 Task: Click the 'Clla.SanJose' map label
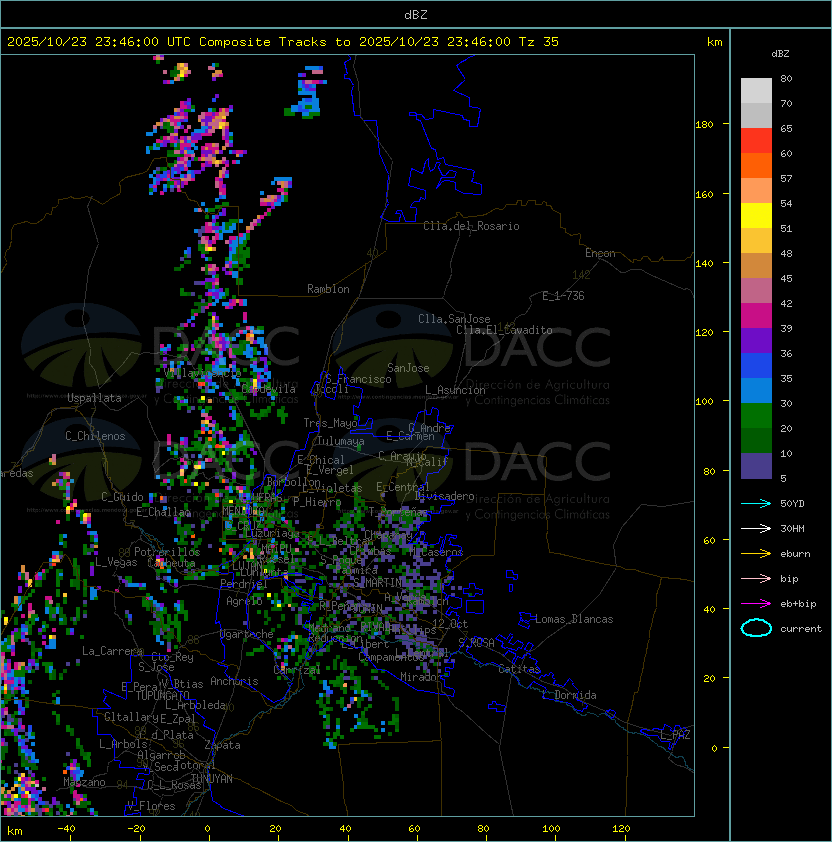pos(454,319)
